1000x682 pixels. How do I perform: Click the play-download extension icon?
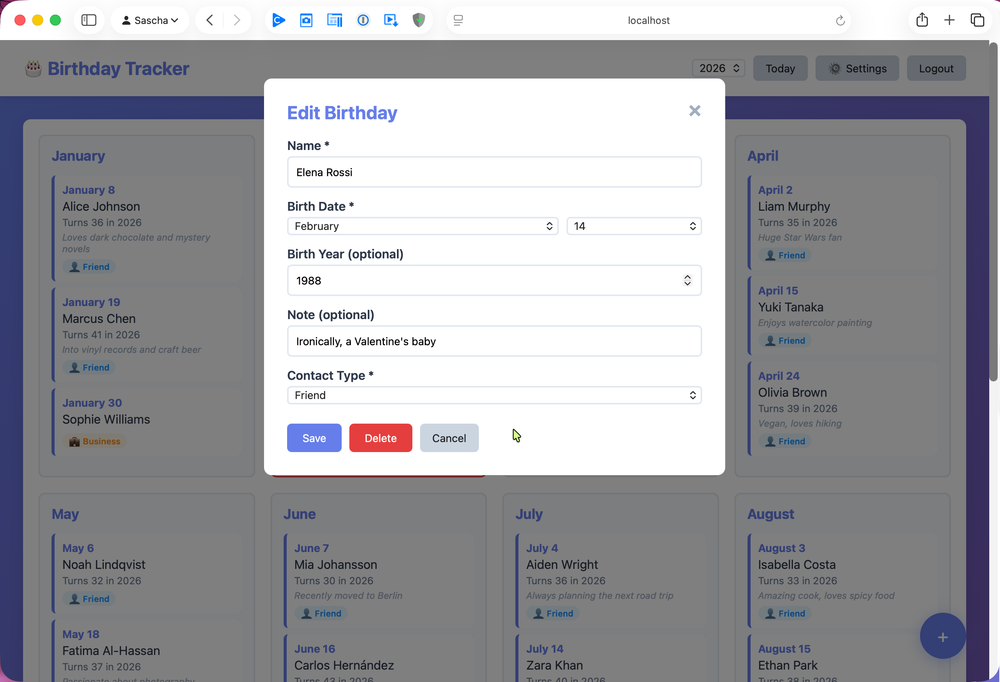pos(391,20)
